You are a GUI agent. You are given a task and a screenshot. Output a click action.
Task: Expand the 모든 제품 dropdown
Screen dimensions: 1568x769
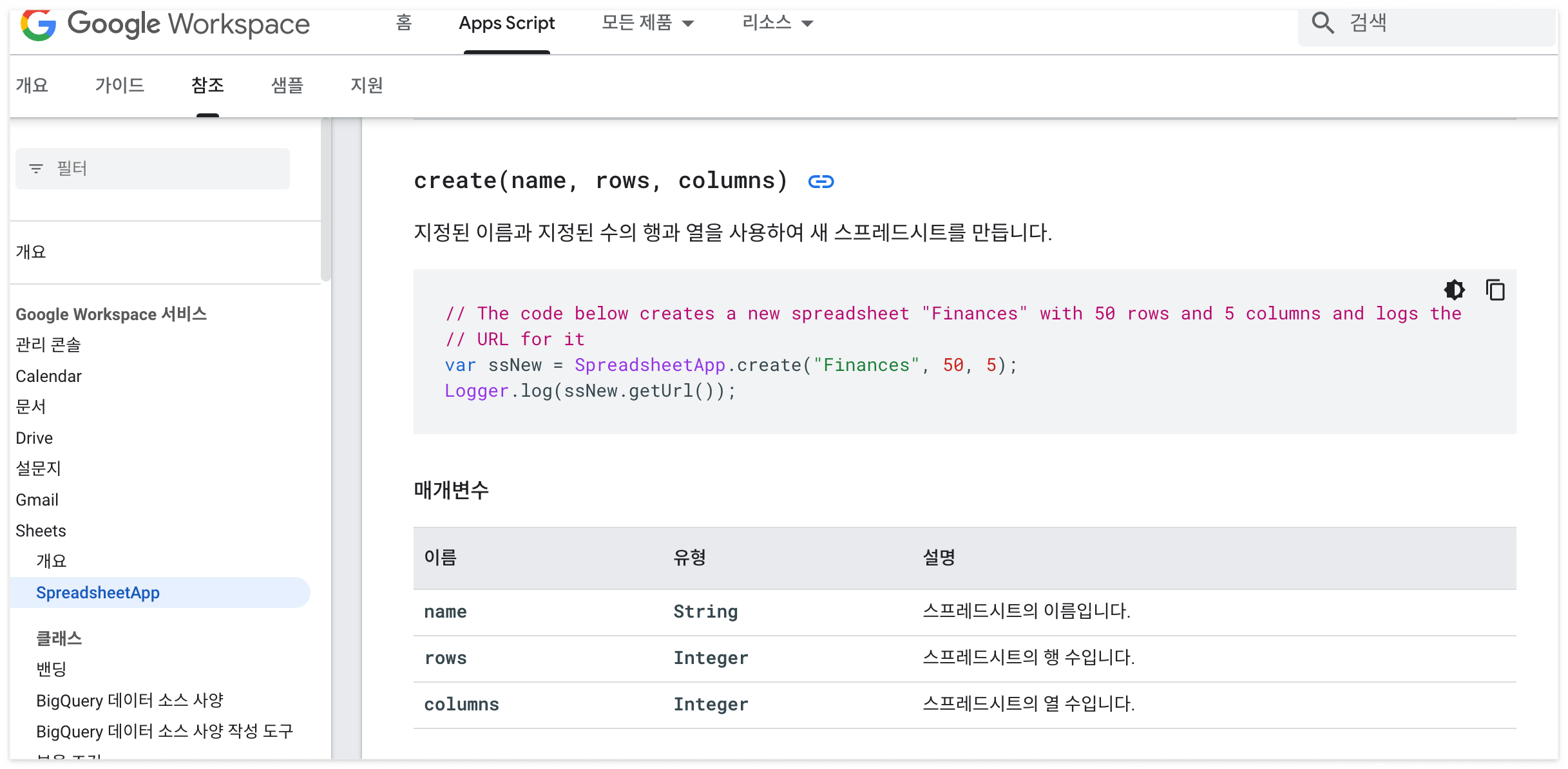pyautogui.click(x=647, y=23)
